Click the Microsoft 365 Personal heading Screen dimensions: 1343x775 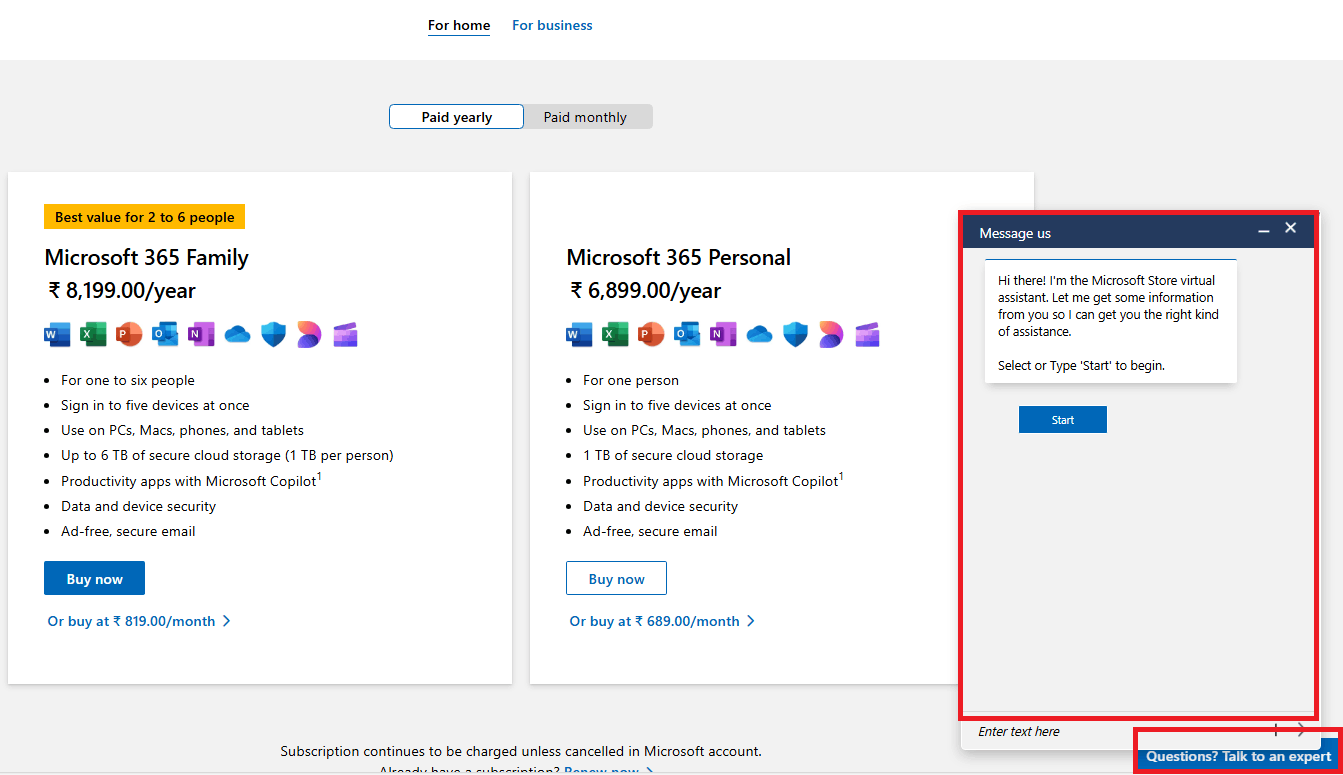(x=679, y=257)
